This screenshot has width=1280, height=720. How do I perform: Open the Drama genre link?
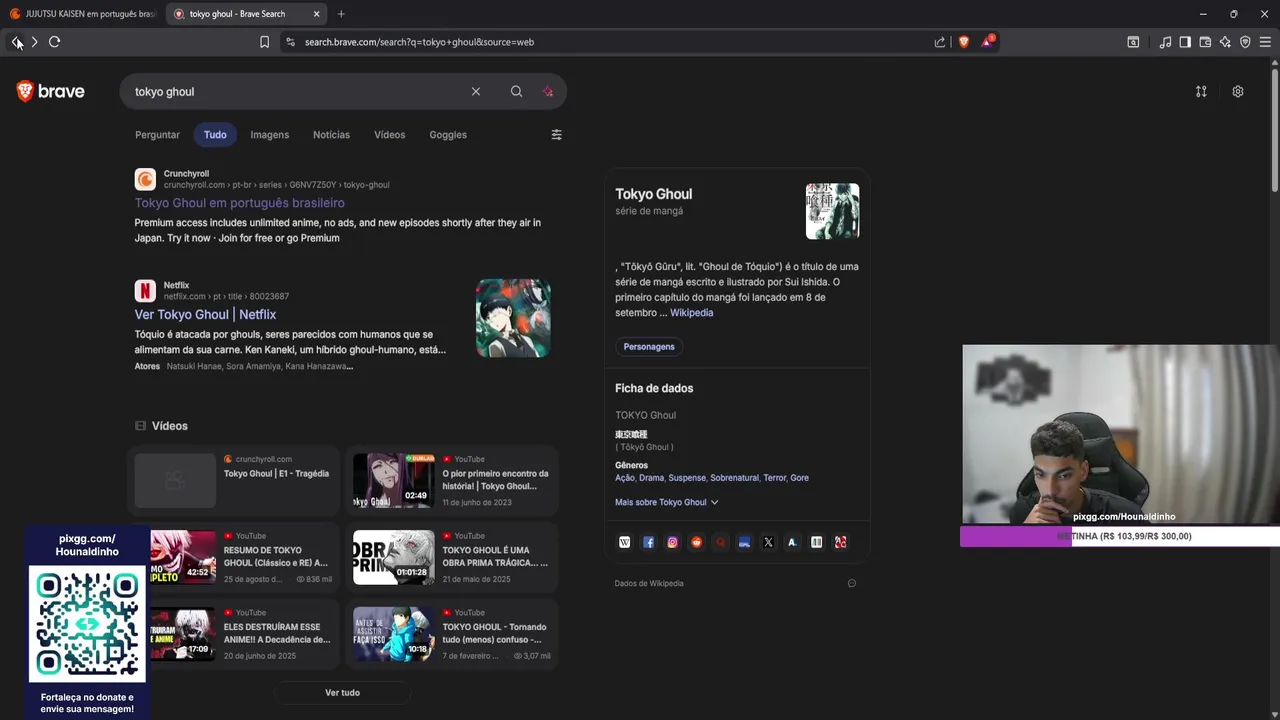click(x=651, y=478)
